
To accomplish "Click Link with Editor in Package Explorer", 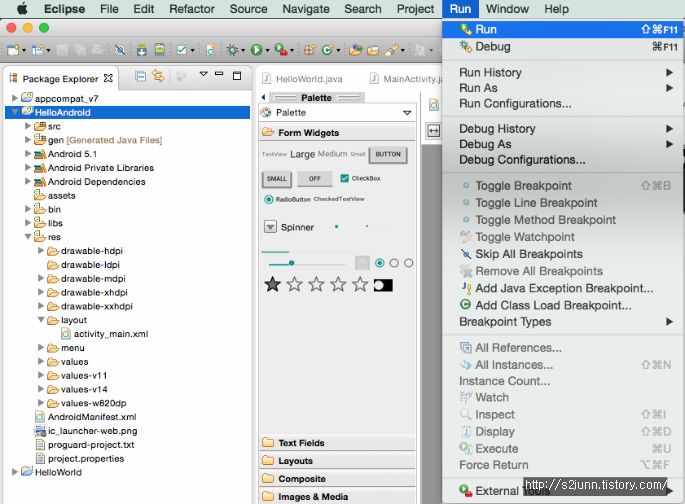I will coord(158,76).
